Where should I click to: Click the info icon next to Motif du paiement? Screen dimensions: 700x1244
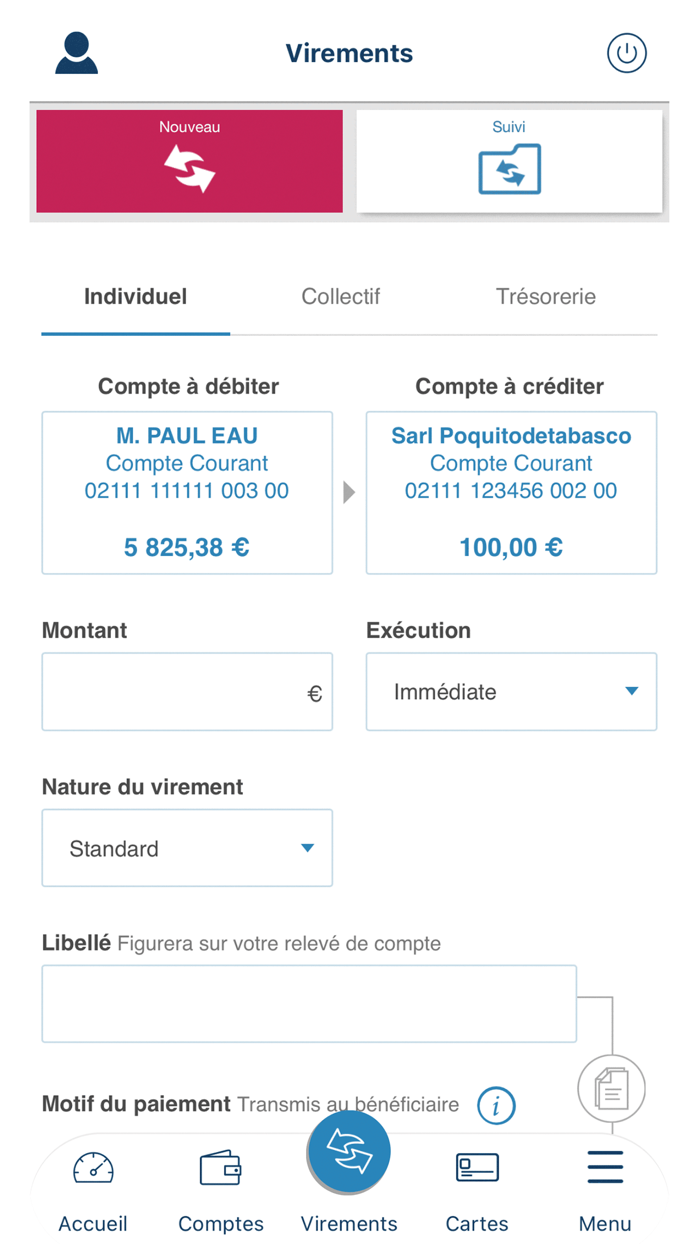(x=495, y=1106)
